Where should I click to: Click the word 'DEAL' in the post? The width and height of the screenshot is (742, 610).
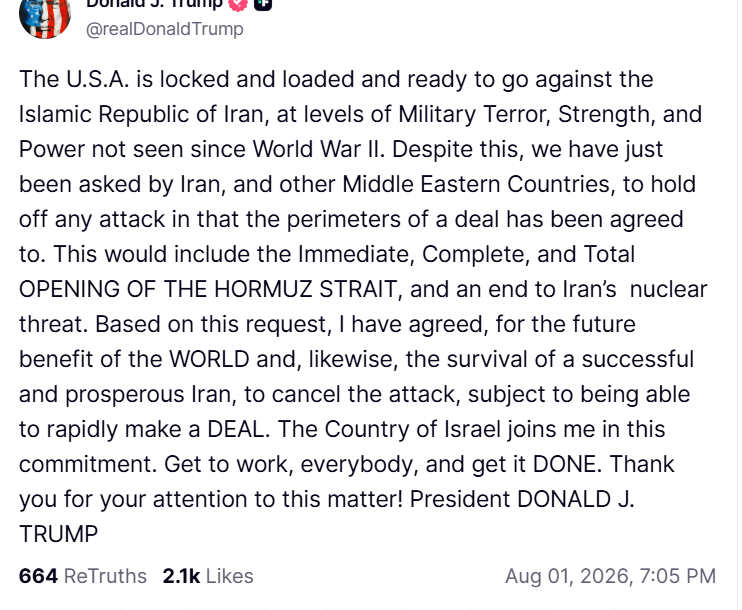coord(235,429)
